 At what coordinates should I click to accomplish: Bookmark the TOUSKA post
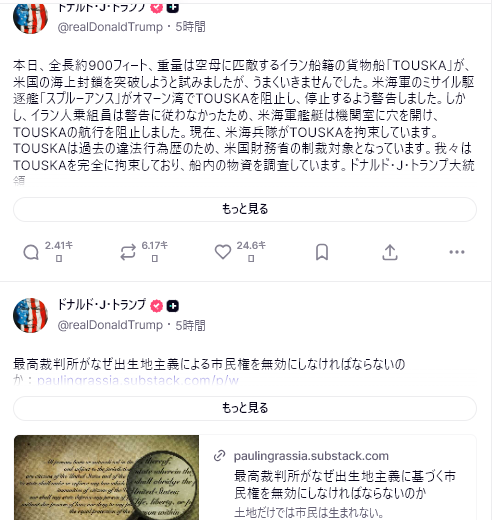322,252
